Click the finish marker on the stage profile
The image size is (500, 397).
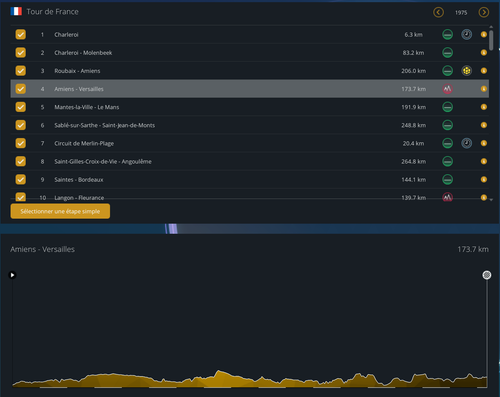pyautogui.click(x=487, y=275)
